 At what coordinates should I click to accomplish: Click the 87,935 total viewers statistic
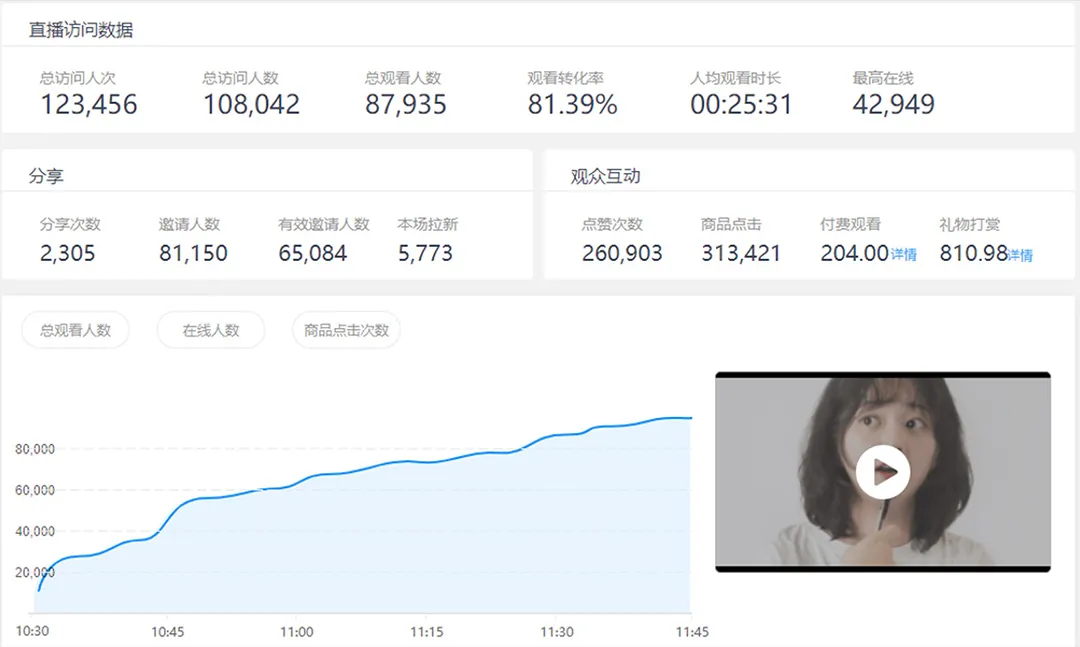(406, 104)
